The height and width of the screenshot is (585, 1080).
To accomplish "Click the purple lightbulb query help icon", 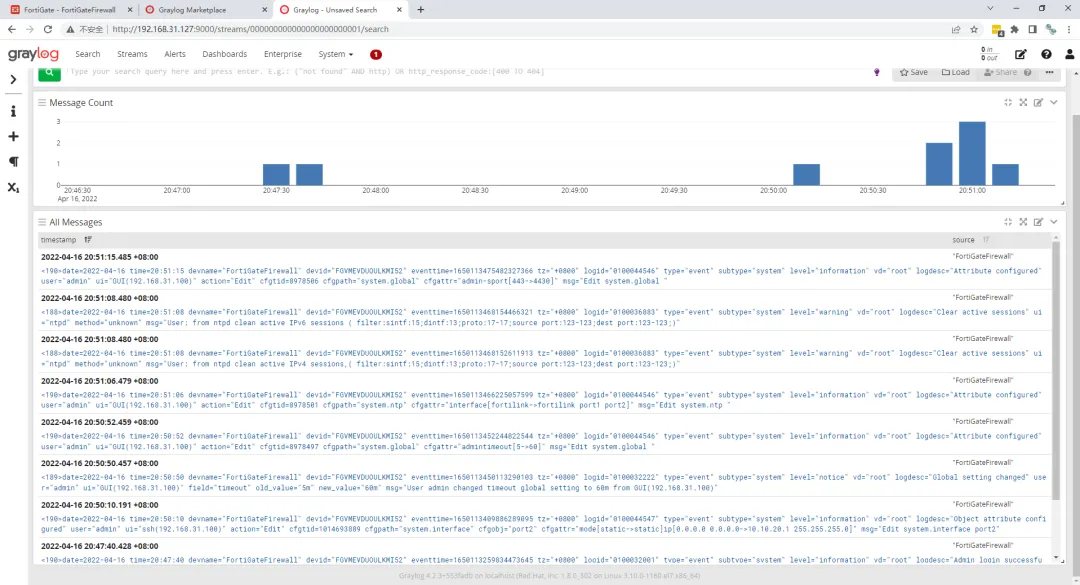I will coord(876,72).
